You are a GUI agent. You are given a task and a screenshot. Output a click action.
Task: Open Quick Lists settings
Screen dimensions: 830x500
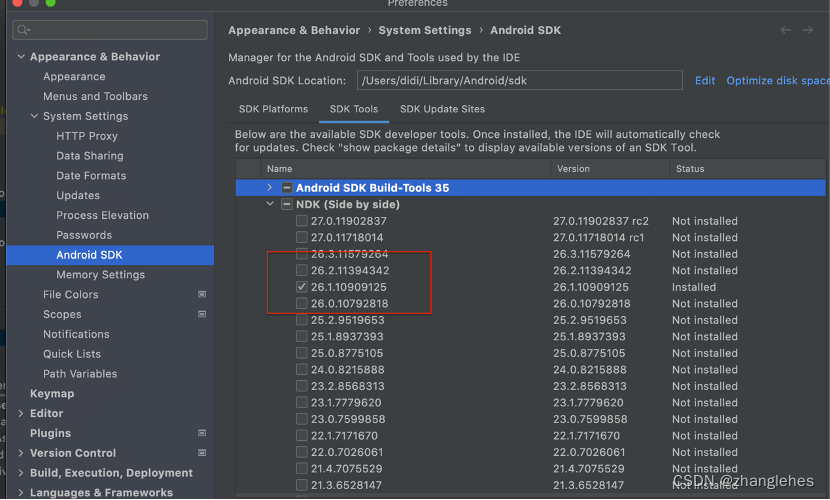pyautogui.click(x=72, y=354)
